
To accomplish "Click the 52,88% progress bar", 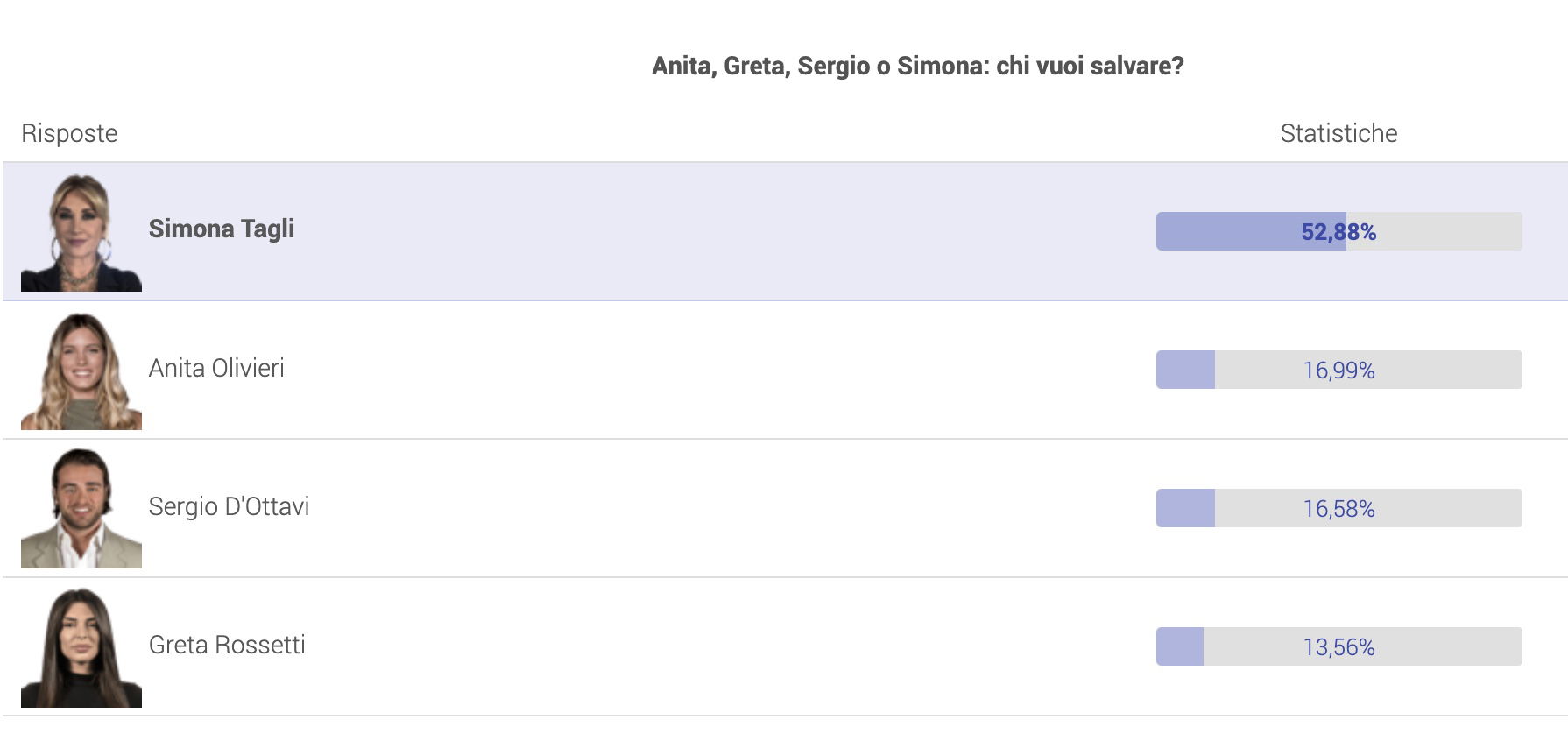I will click(1338, 231).
